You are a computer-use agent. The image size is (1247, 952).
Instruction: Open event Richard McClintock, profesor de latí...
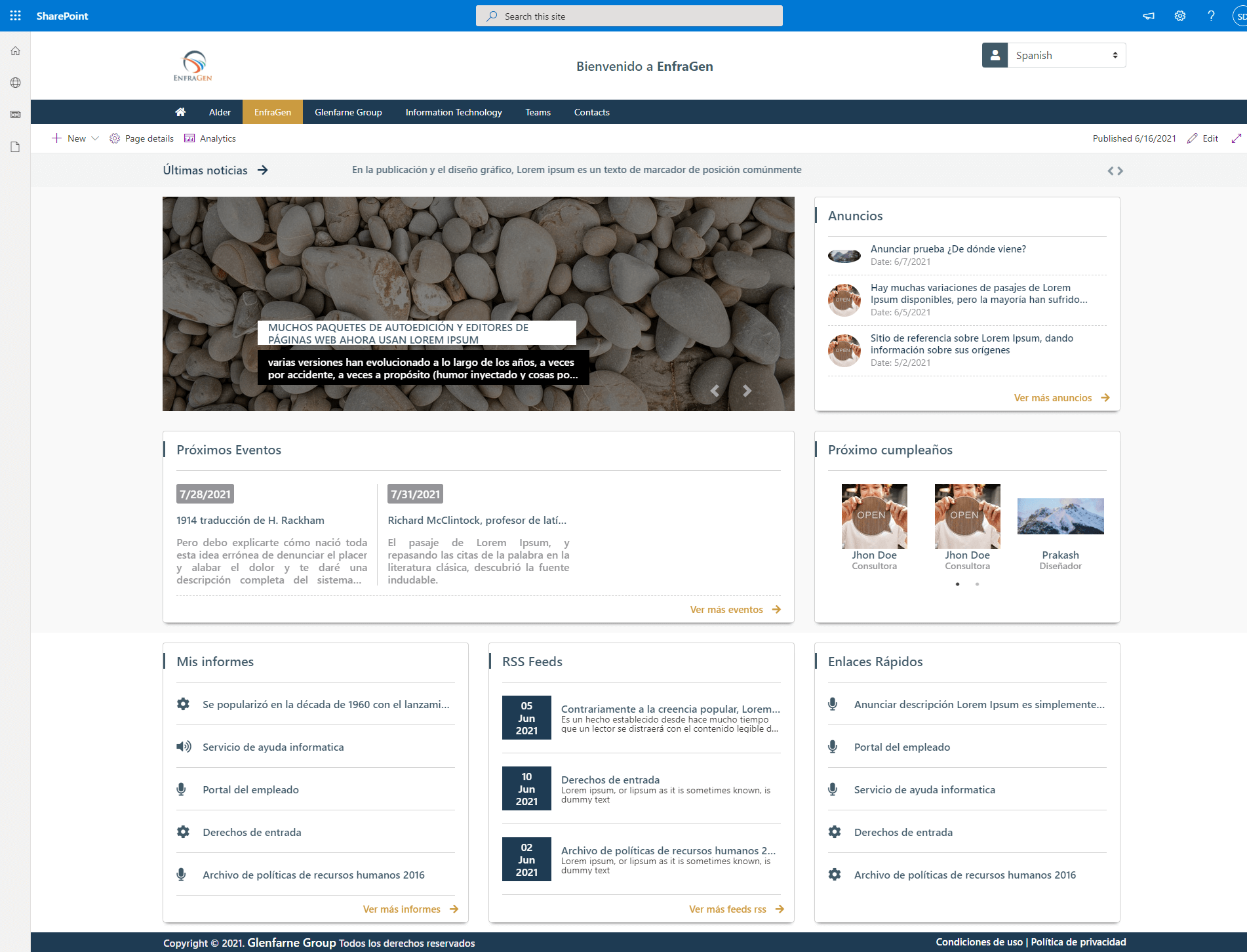pyautogui.click(x=477, y=521)
